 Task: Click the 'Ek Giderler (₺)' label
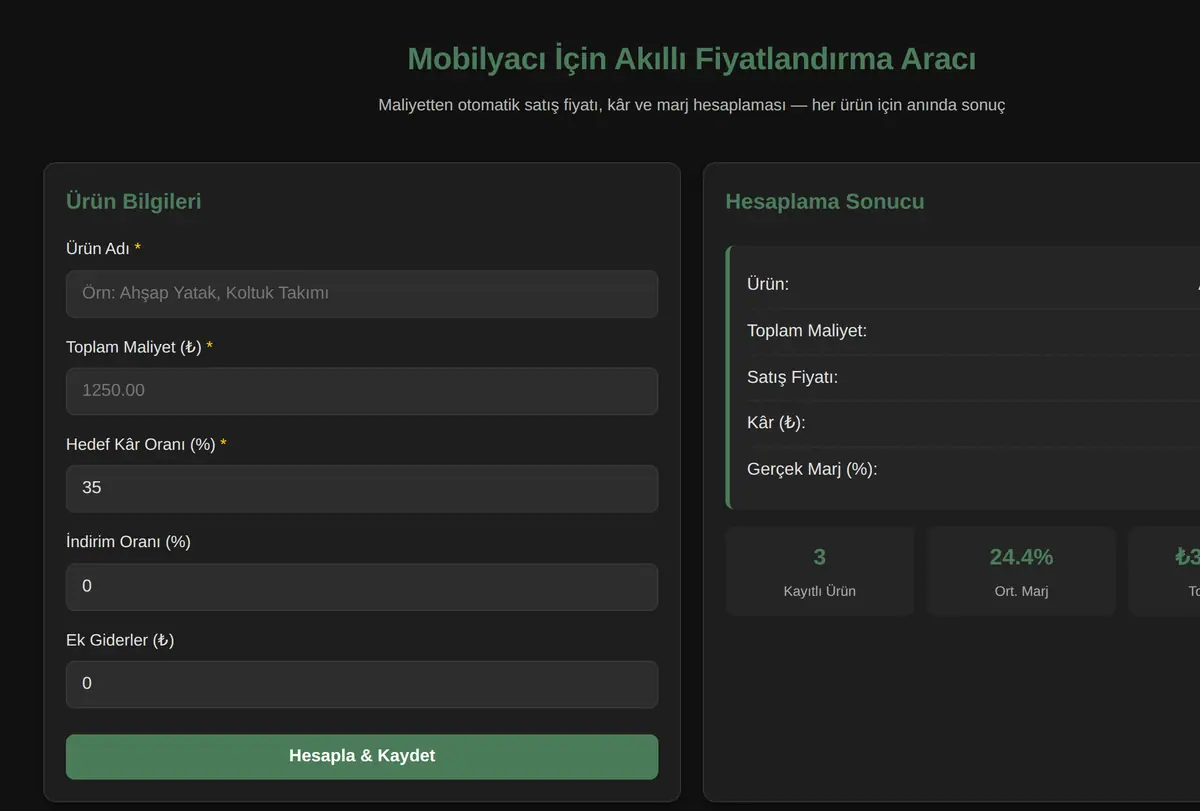click(x=120, y=640)
